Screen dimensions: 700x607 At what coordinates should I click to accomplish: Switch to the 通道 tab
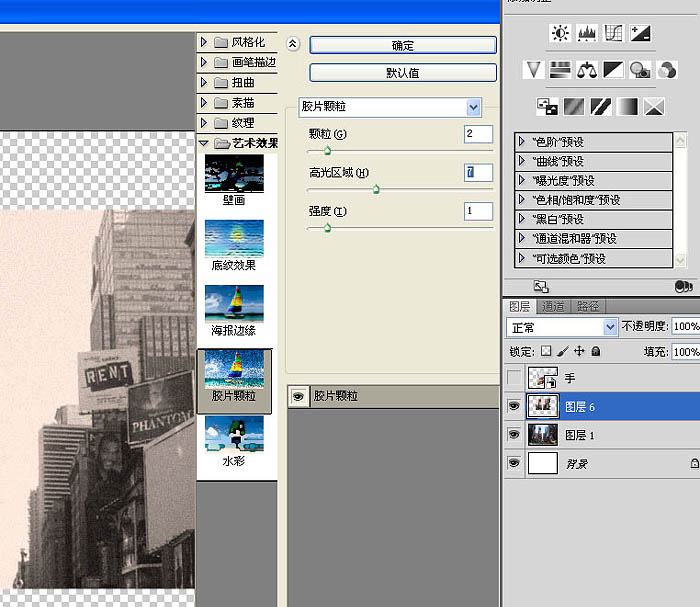coord(553,307)
